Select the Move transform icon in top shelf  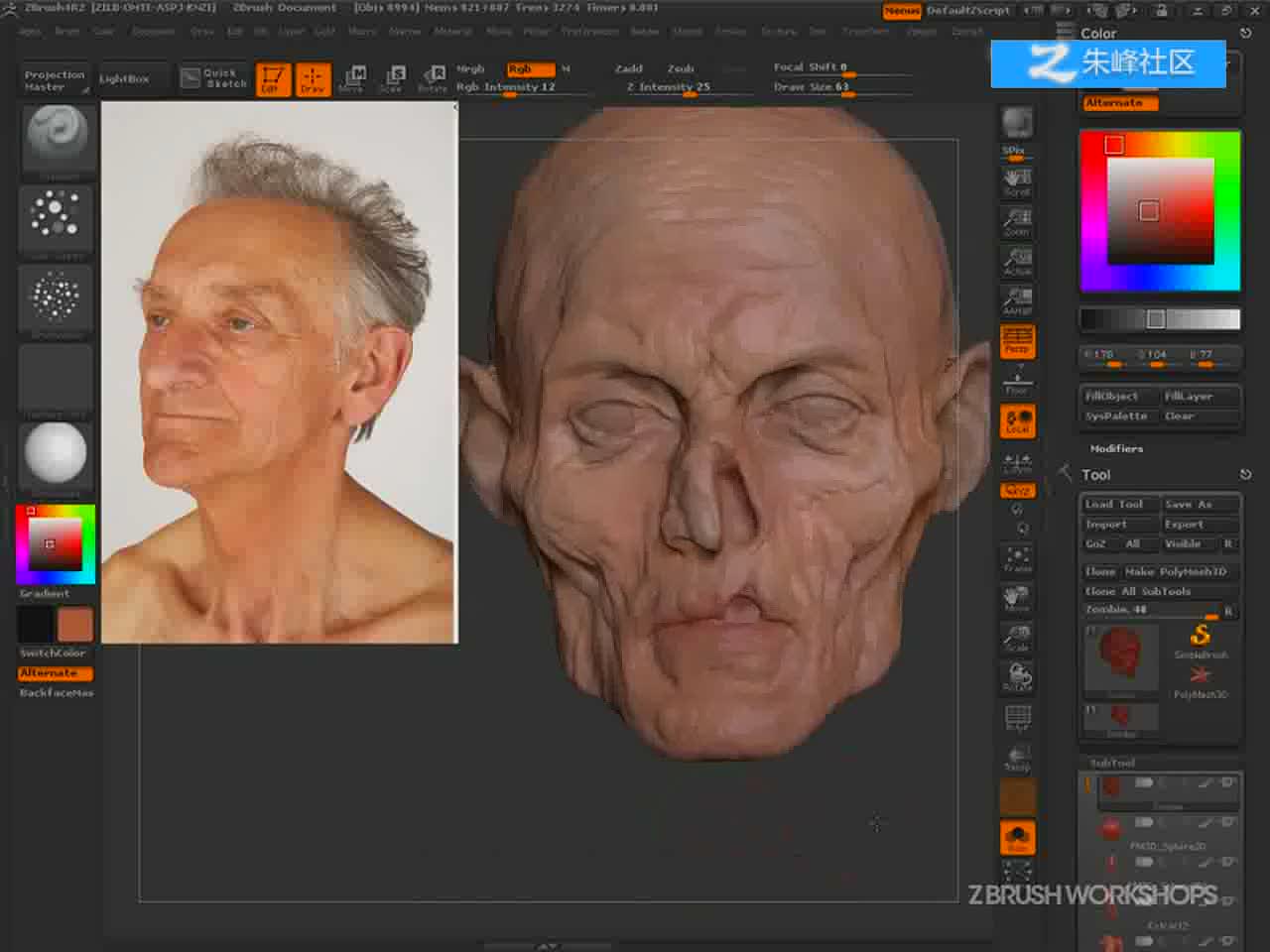click(351, 79)
